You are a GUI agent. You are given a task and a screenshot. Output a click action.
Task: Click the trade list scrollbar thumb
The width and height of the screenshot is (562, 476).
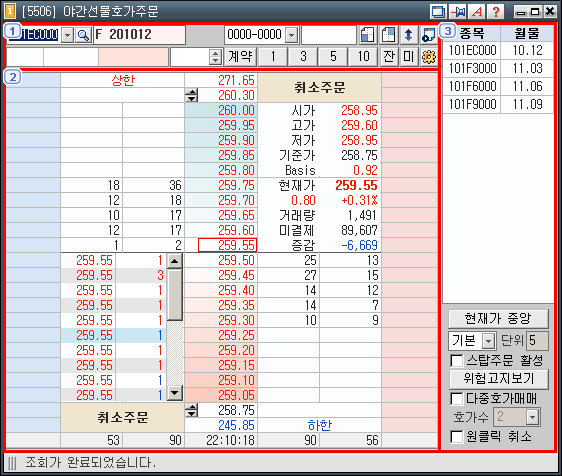(x=175, y=294)
